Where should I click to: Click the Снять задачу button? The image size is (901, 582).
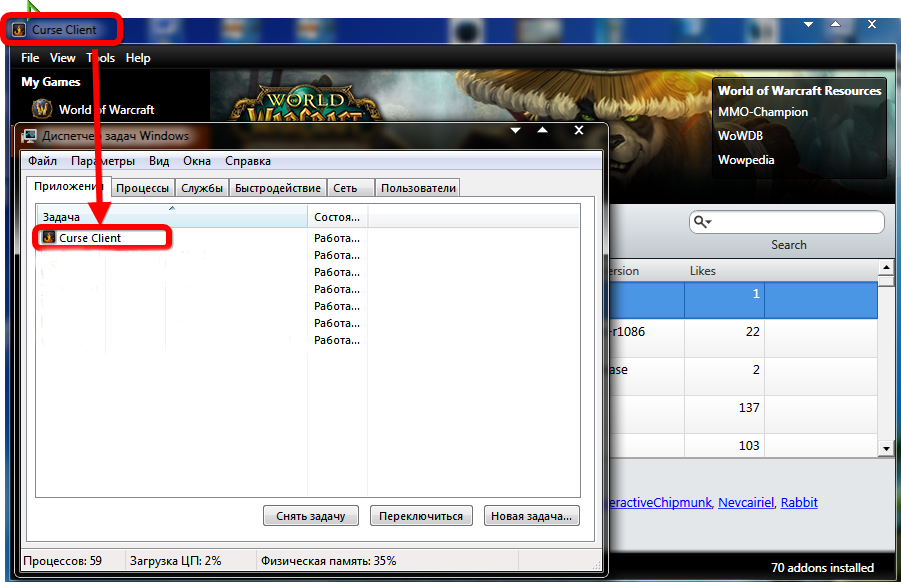click(311, 516)
